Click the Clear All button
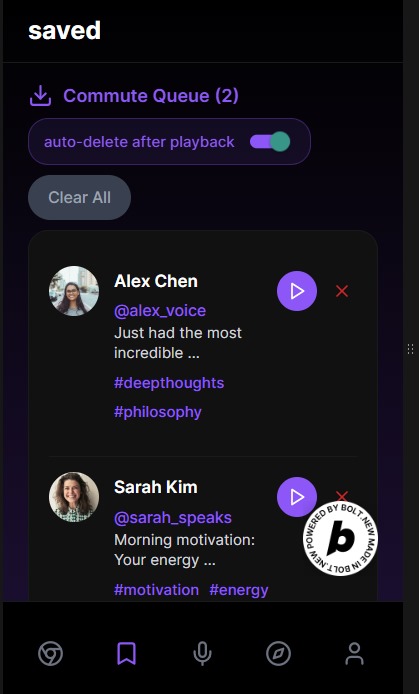The image size is (419, 694). (80, 197)
